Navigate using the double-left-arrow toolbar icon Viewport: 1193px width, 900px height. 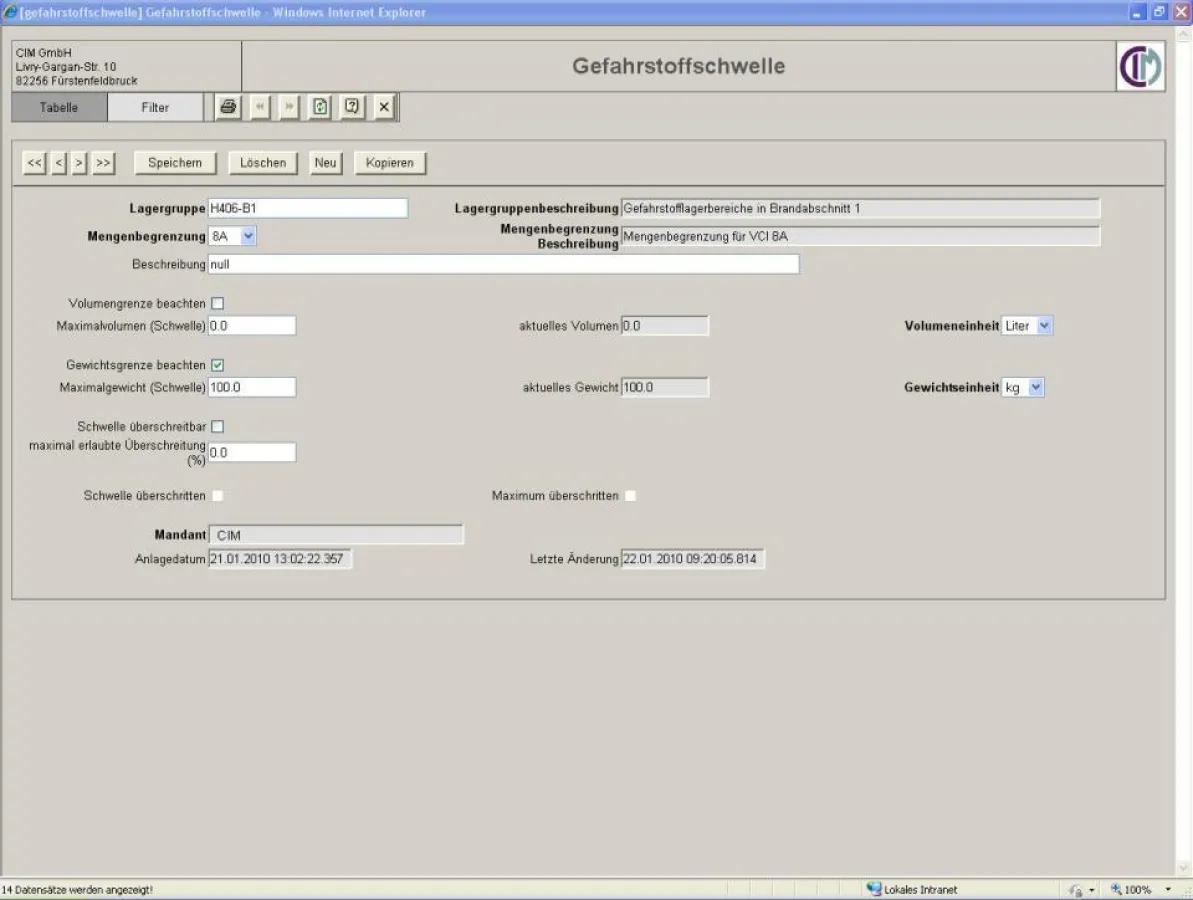[x=259, y=107]
